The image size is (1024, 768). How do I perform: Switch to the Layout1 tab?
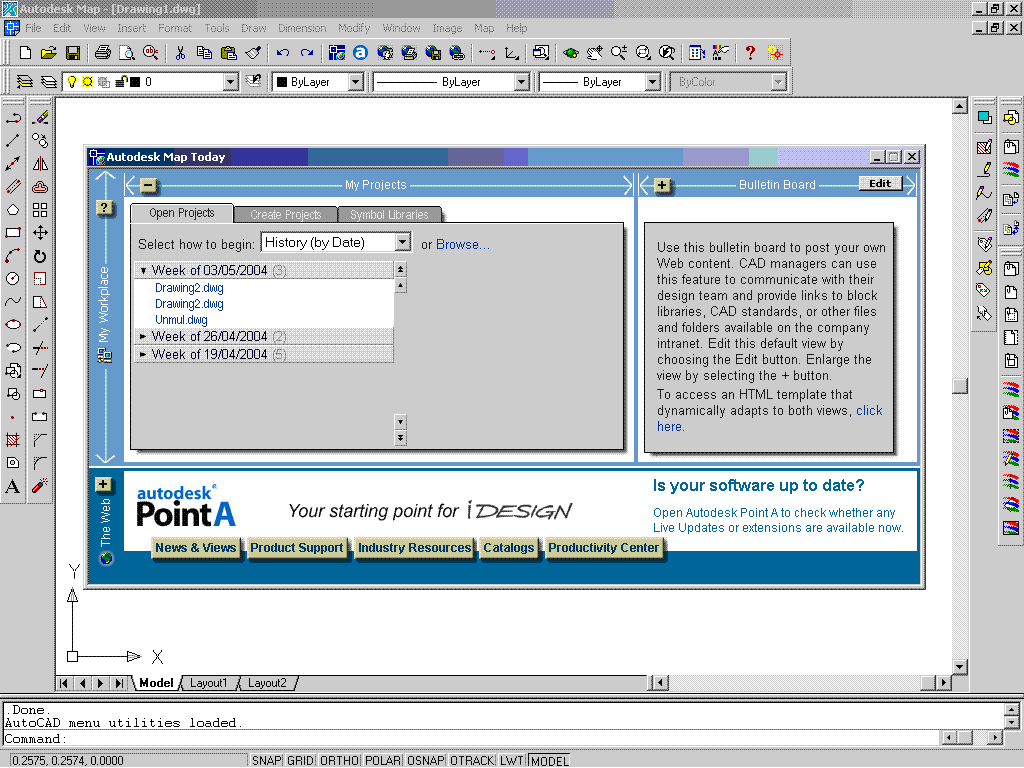tap(208, 683)
